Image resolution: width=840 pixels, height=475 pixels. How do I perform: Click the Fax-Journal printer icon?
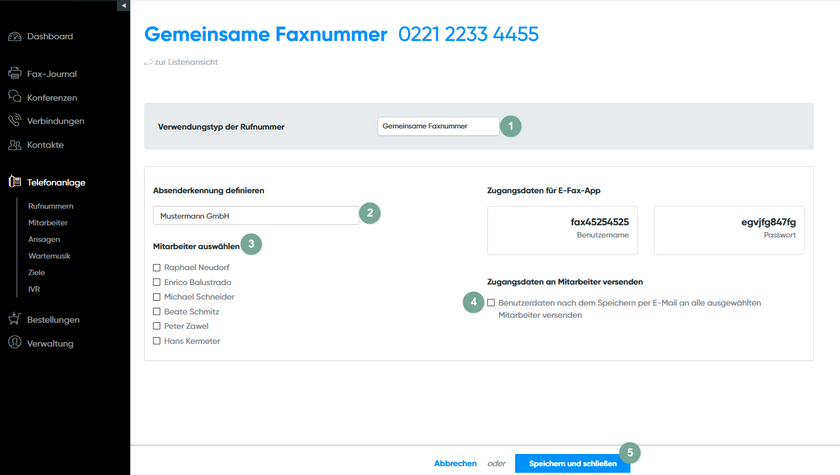tap(14, 73)
